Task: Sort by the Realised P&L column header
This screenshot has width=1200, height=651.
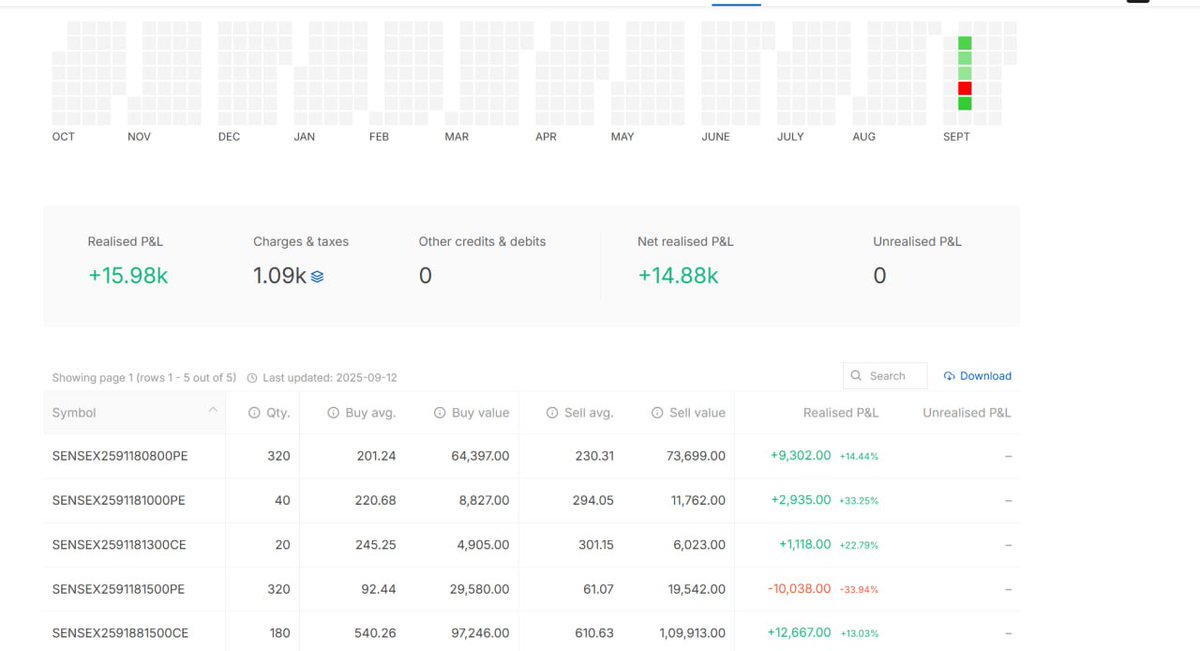Action: click(840, 413)
